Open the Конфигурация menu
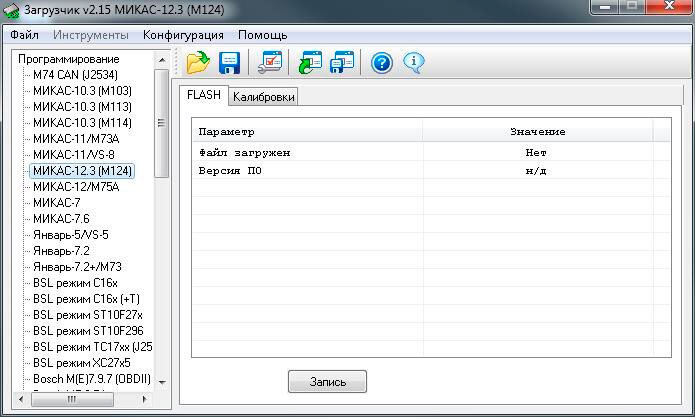 tap(183, 35)
